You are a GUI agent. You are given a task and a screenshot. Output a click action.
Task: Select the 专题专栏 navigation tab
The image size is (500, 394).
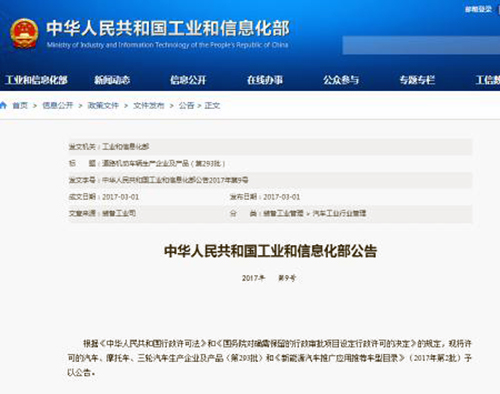417,80
